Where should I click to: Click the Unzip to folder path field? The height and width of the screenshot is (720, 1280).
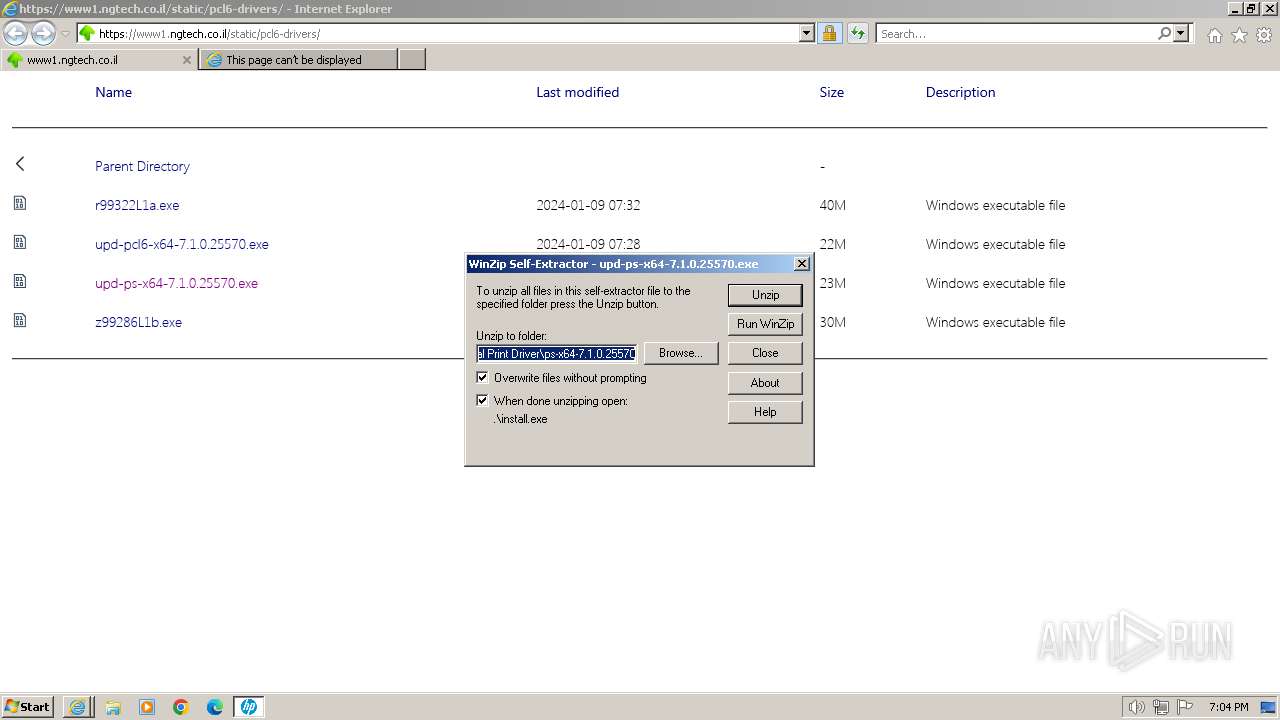pos(557,353)
